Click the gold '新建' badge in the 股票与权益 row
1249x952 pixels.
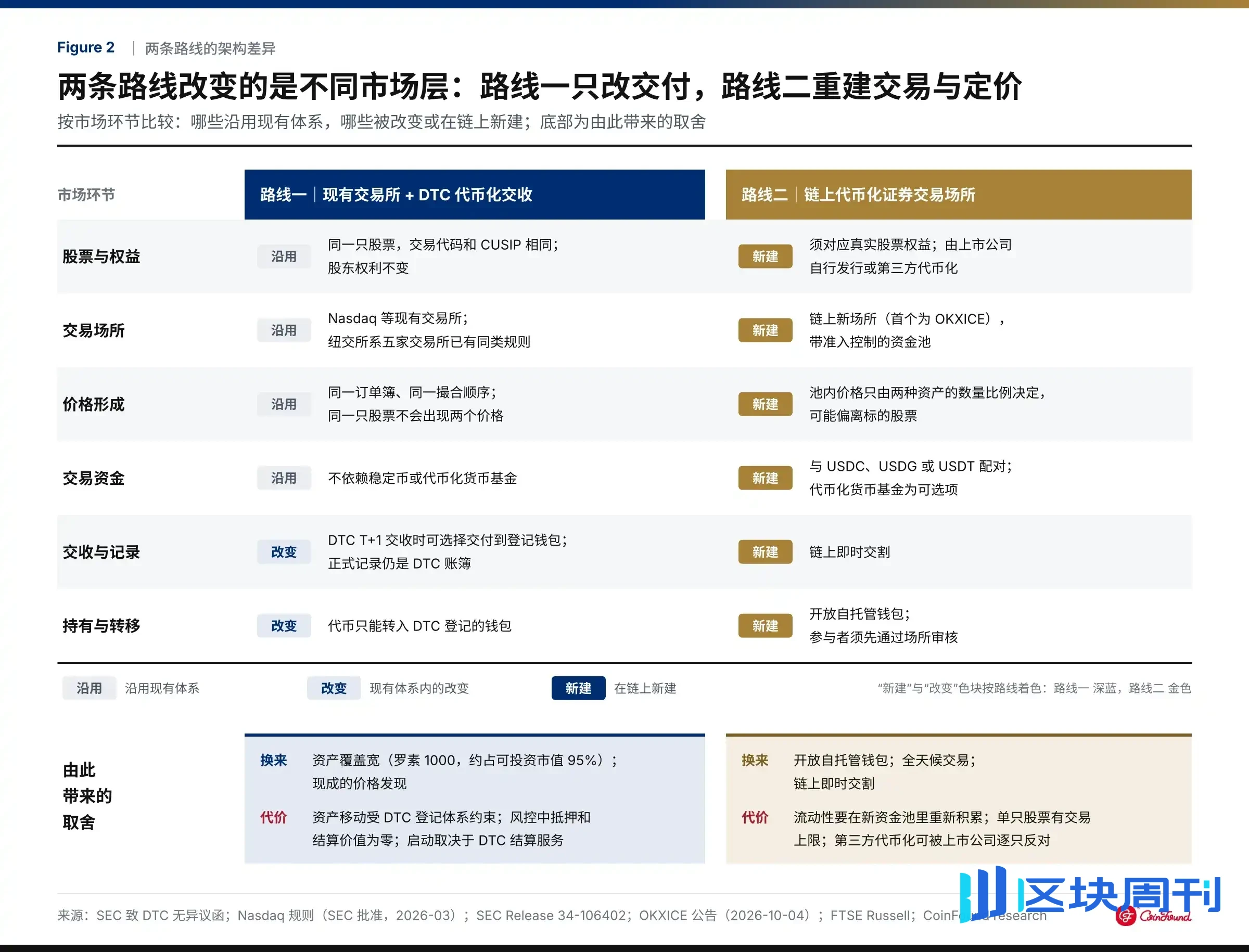[x=766, y=256]
